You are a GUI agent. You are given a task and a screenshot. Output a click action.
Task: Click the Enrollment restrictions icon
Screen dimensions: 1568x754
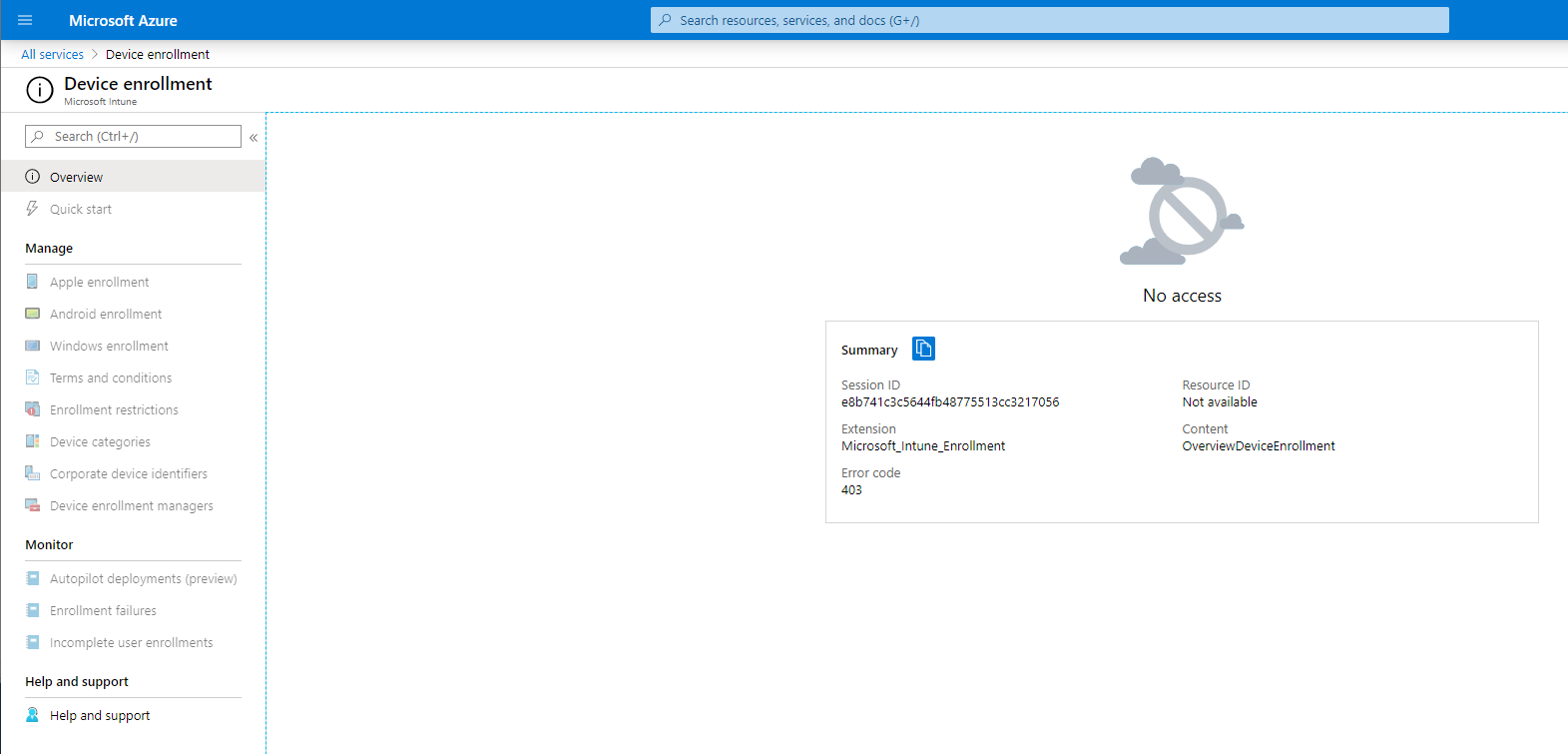[32, 409]
